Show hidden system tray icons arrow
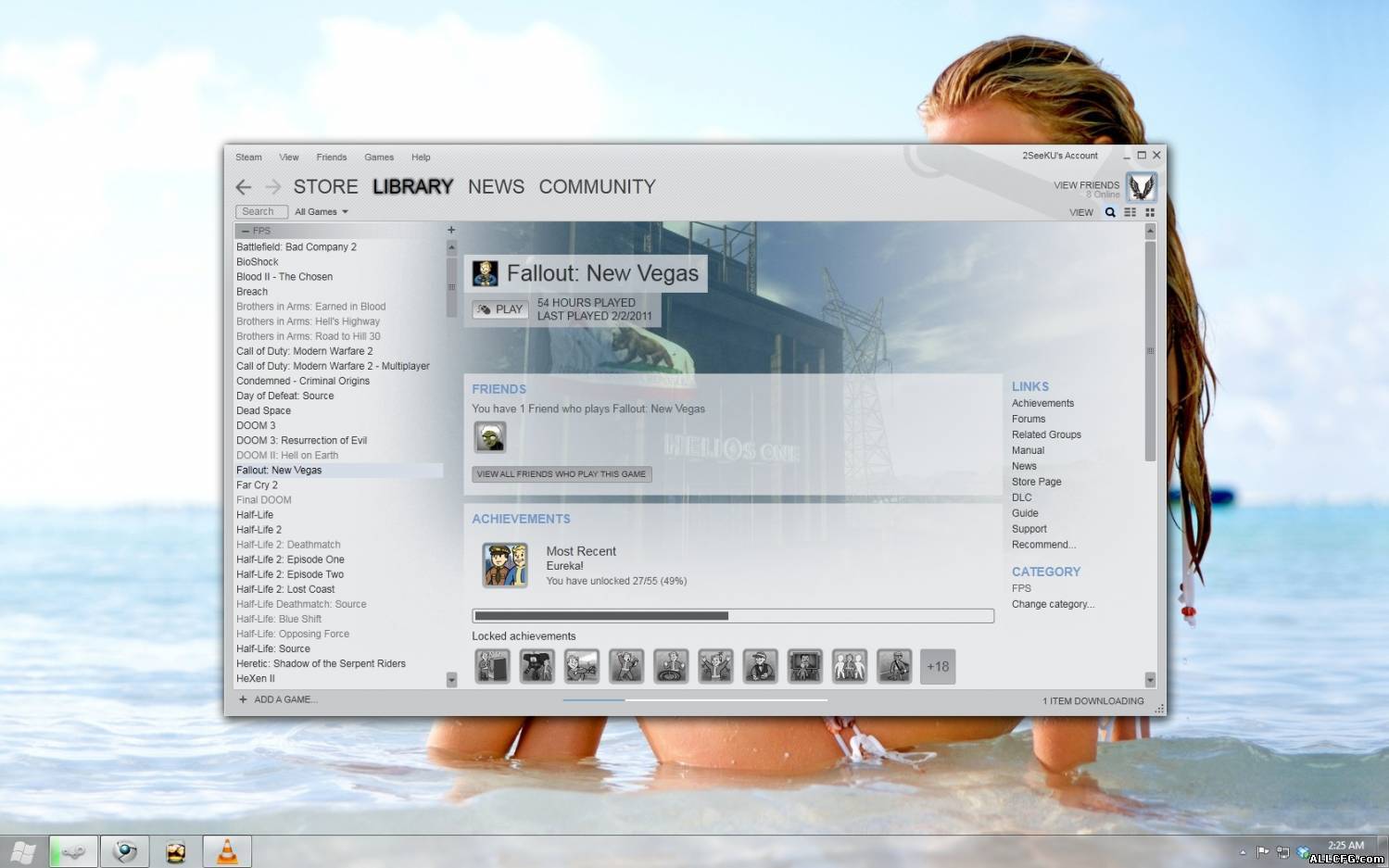 [1243, 852]
